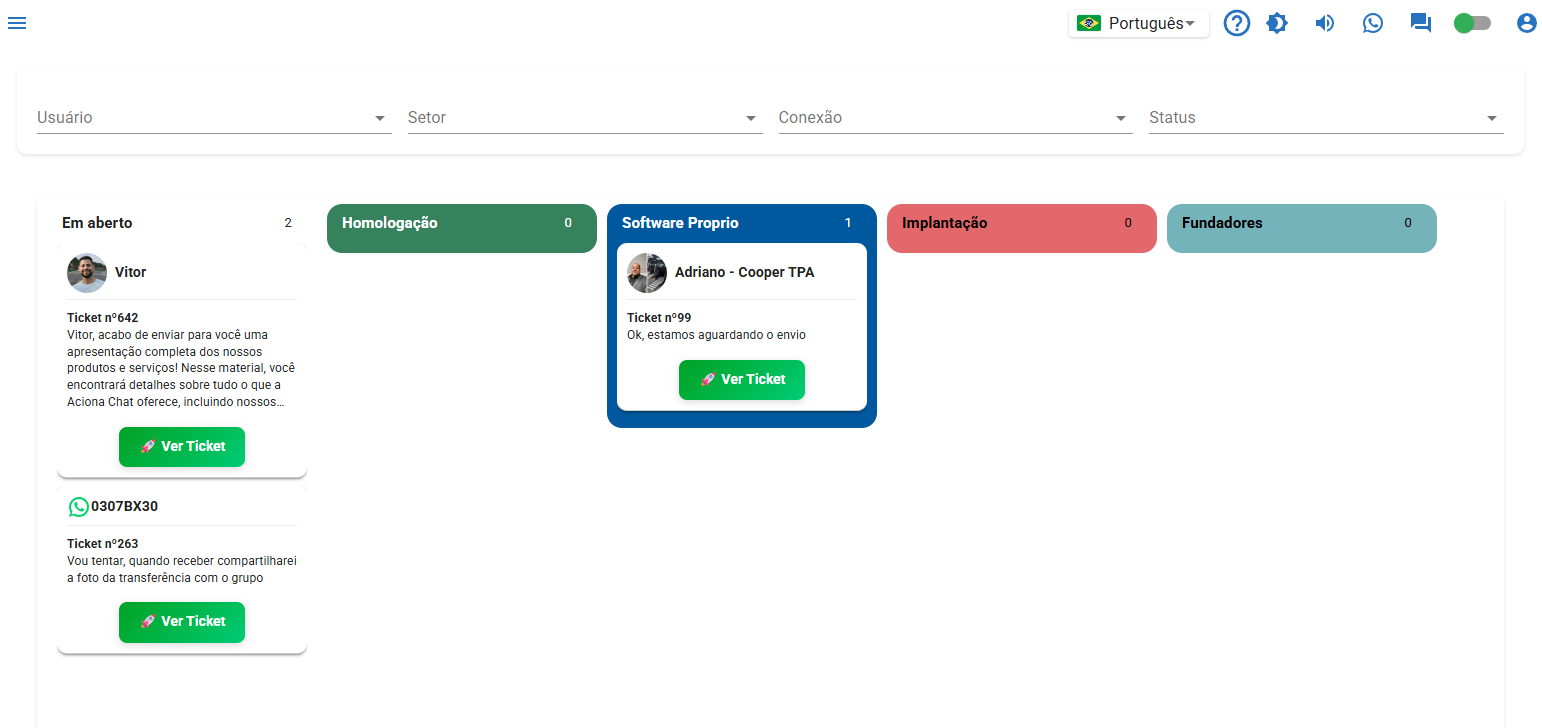Viewport: 1542px width, 728px height.
Task: Open the WhatsApp icon in top bar
Action: [1373, 23]
